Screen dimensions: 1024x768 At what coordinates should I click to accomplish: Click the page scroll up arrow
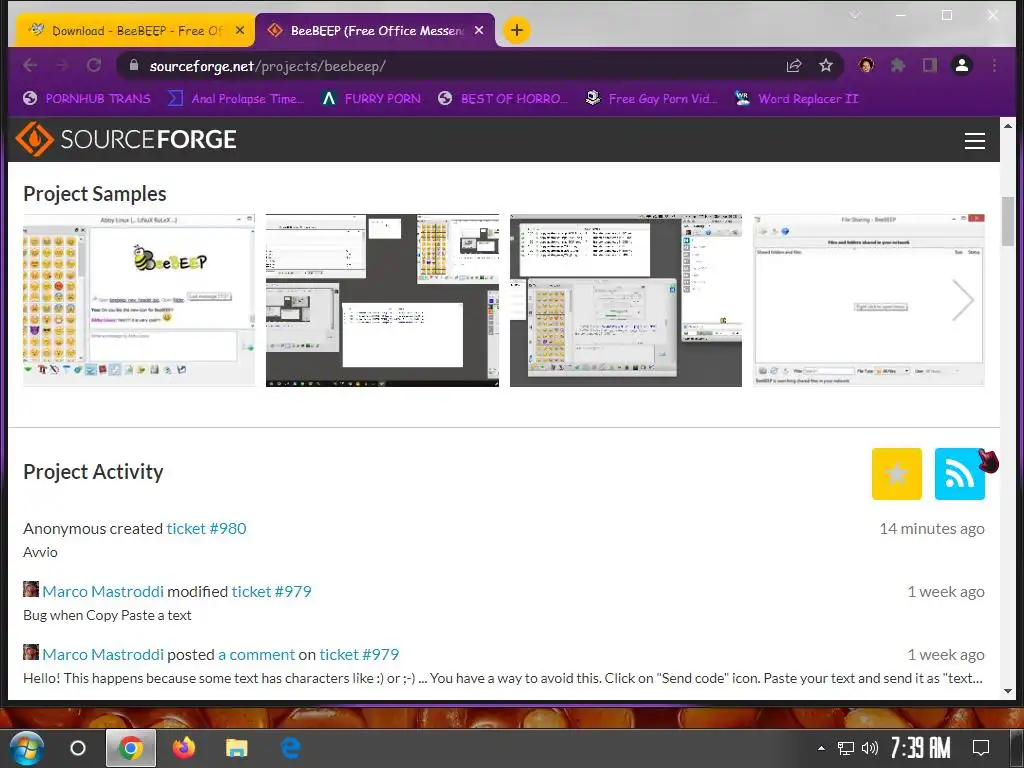point(1008,125)
